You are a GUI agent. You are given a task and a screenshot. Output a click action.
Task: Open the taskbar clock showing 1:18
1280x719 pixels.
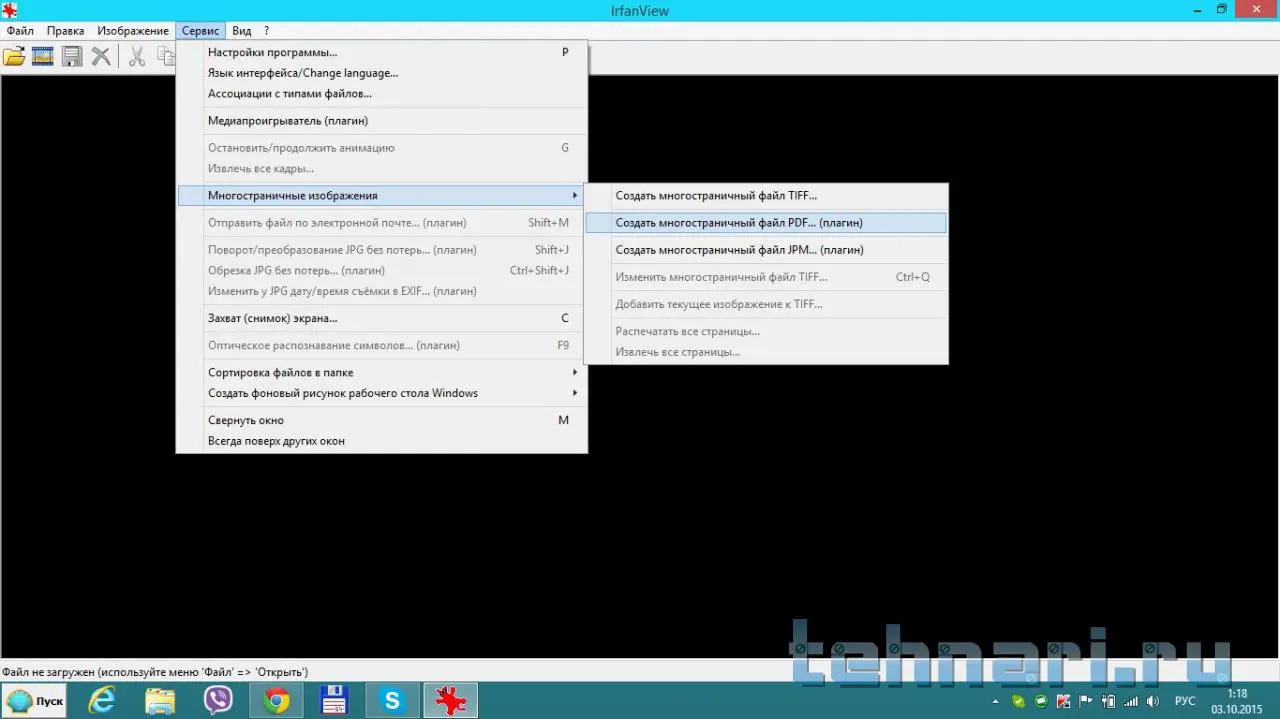coord(1237,701)
